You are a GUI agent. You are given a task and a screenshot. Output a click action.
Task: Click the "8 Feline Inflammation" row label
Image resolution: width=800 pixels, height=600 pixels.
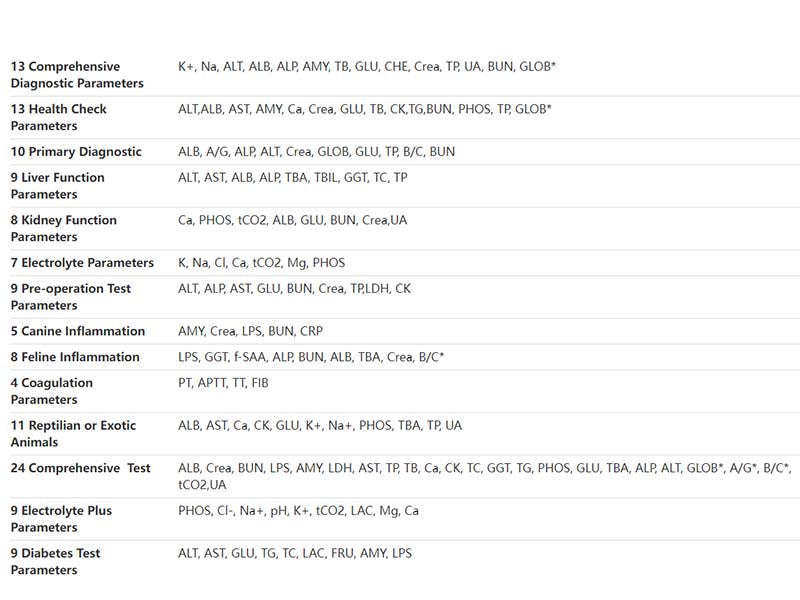75,357
